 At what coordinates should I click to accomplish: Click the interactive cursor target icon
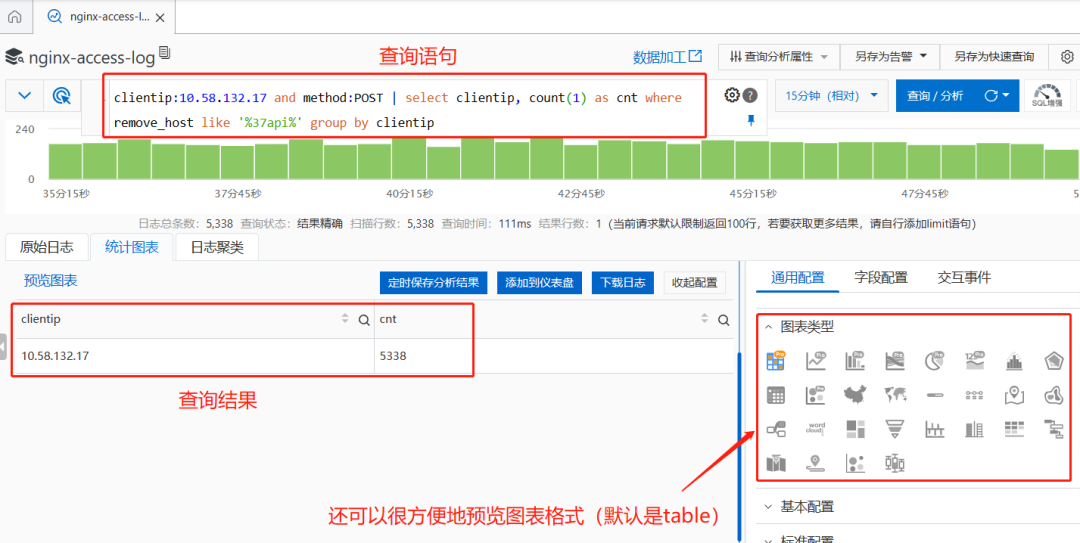click(x=62, y=96)
